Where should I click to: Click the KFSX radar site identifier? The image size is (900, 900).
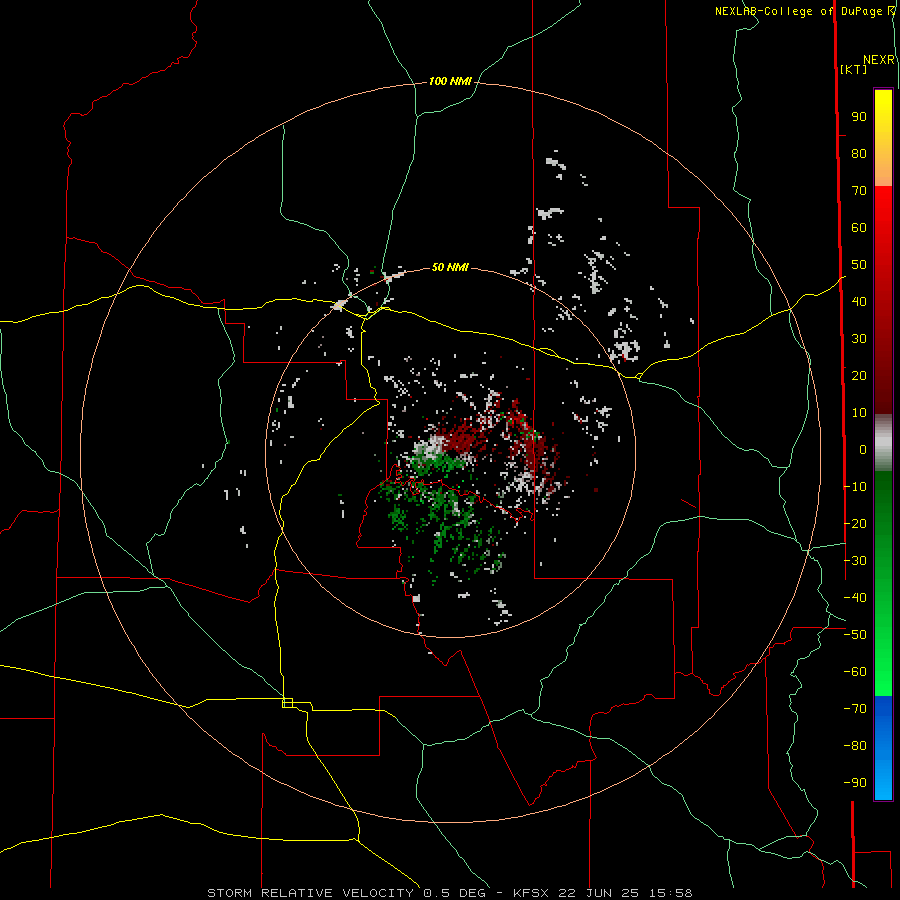(533, 893)
